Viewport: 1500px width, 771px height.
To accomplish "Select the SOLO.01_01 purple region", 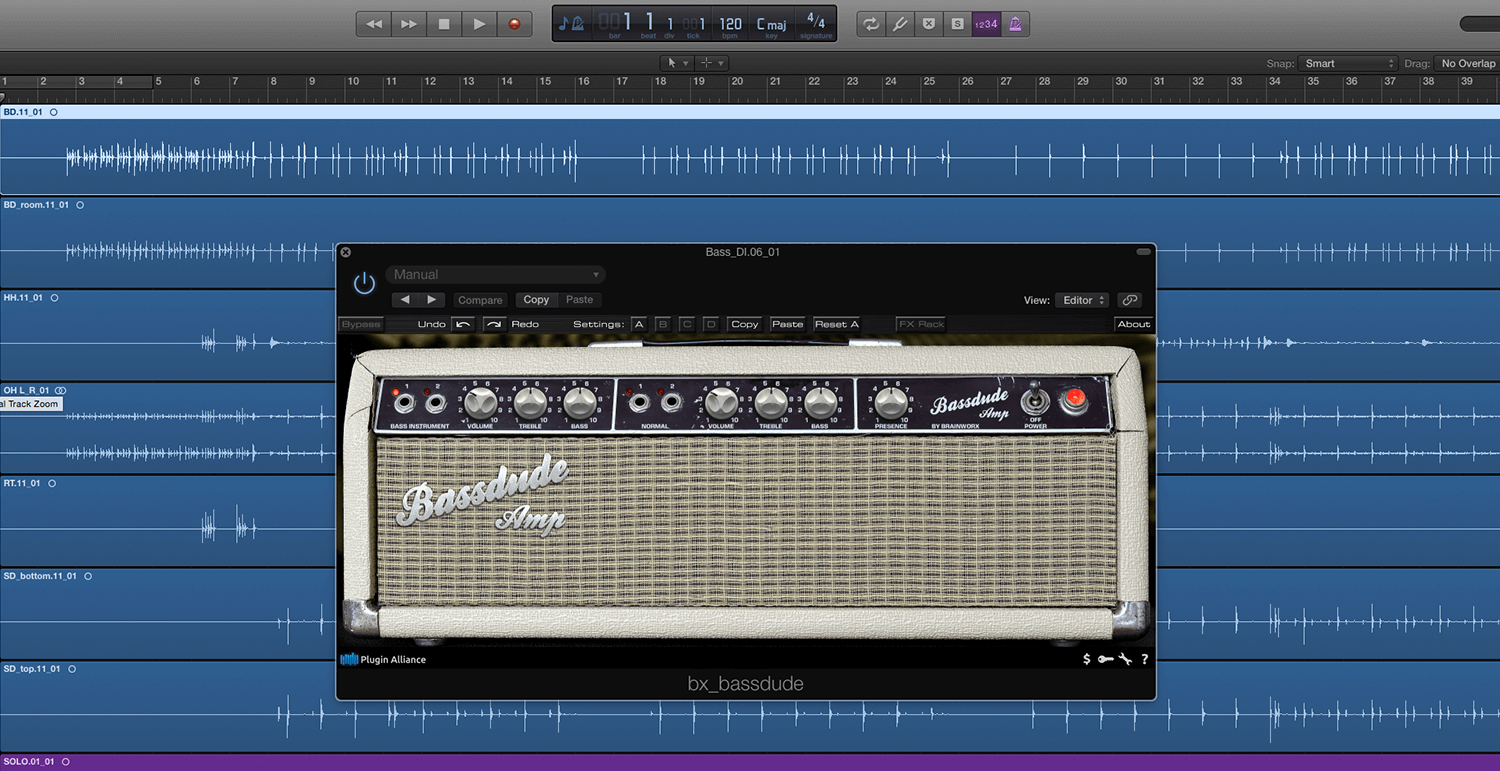I will (x=750, y=763).
